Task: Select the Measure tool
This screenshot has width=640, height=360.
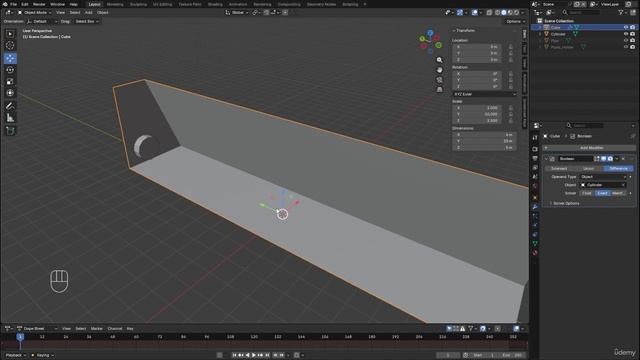Action: pos(10,118)
